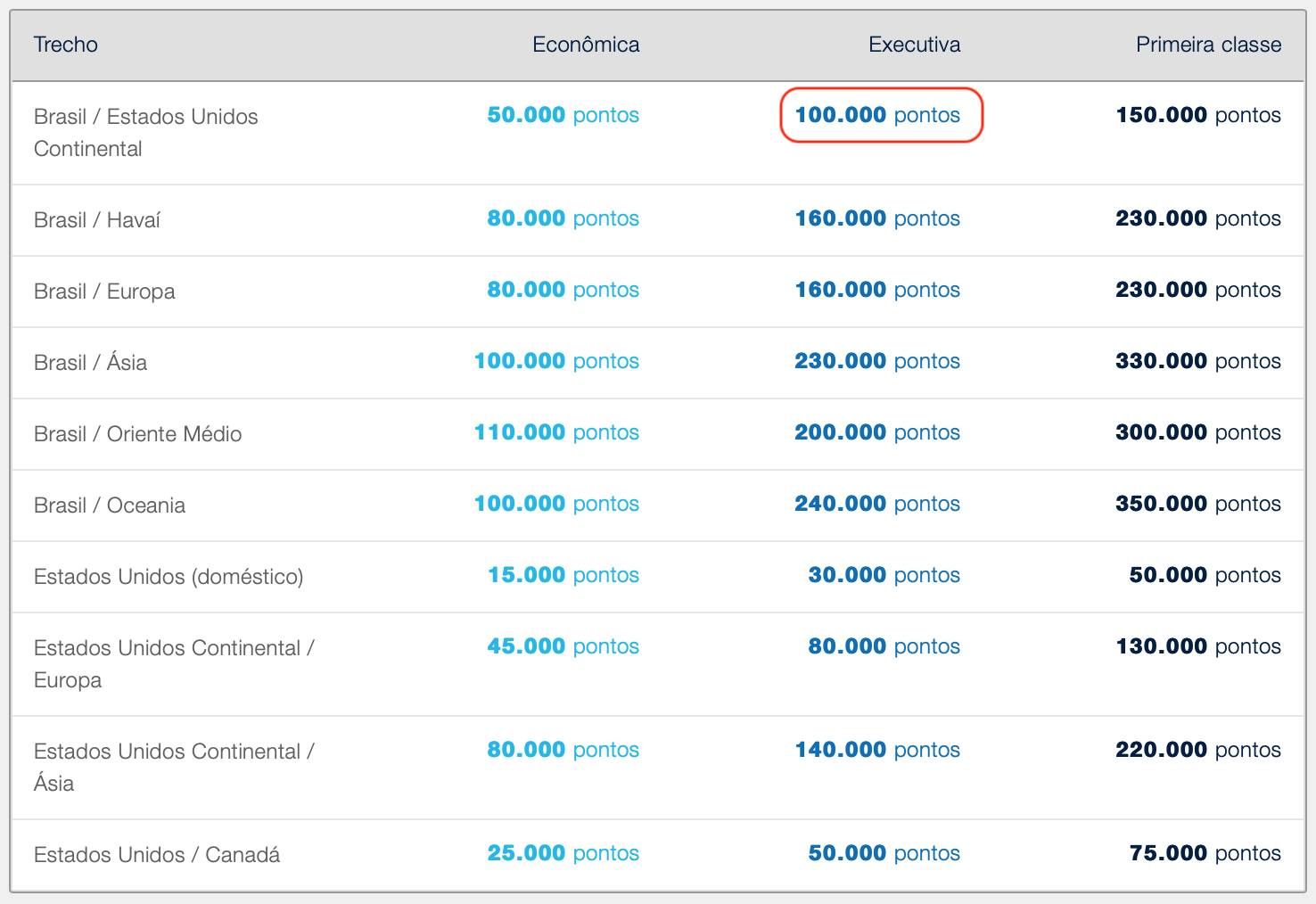
Task: Click the Estados Unidos / Canadá row label
Action: [x=157, y=855]
